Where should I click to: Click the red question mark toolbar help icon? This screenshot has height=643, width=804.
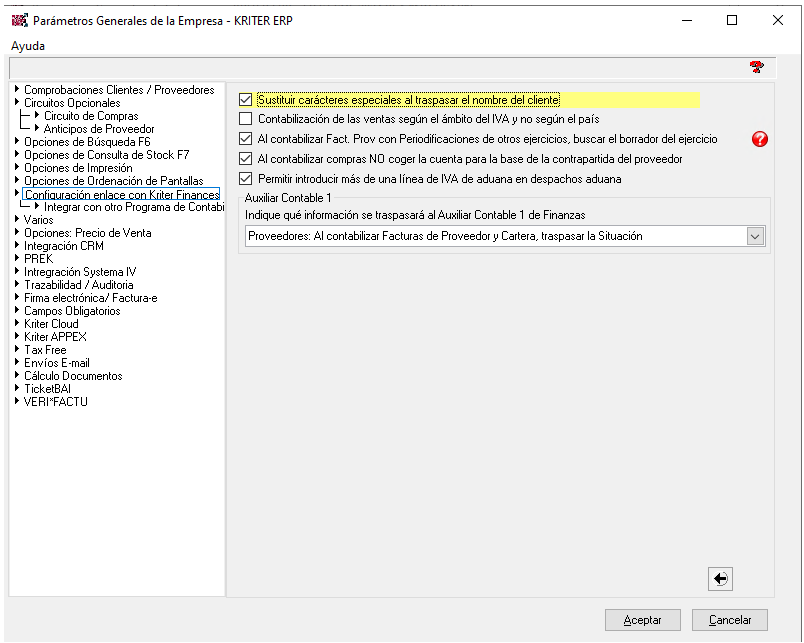click(x=756, y=67)
